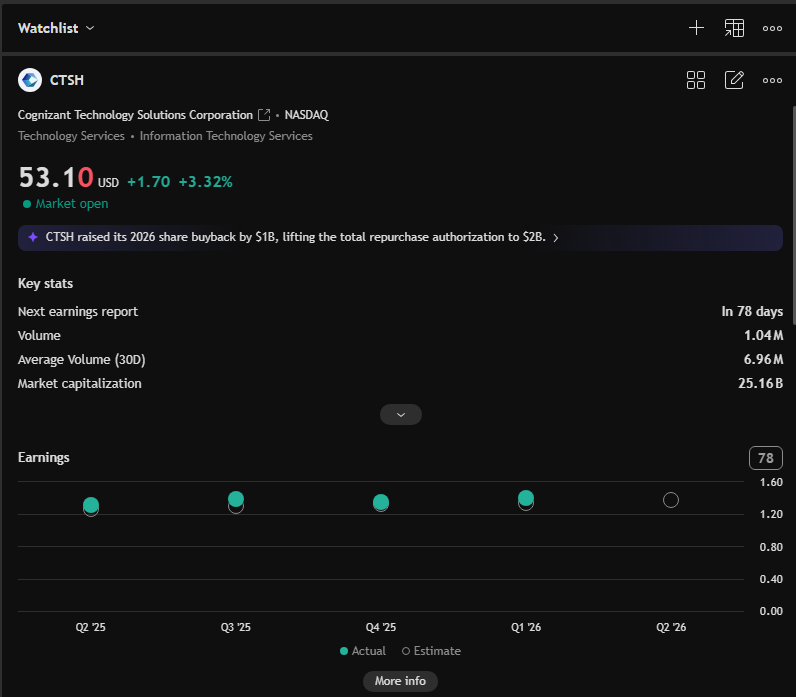
Task: Click the Market capitalization label
Action: click(80, 384)
